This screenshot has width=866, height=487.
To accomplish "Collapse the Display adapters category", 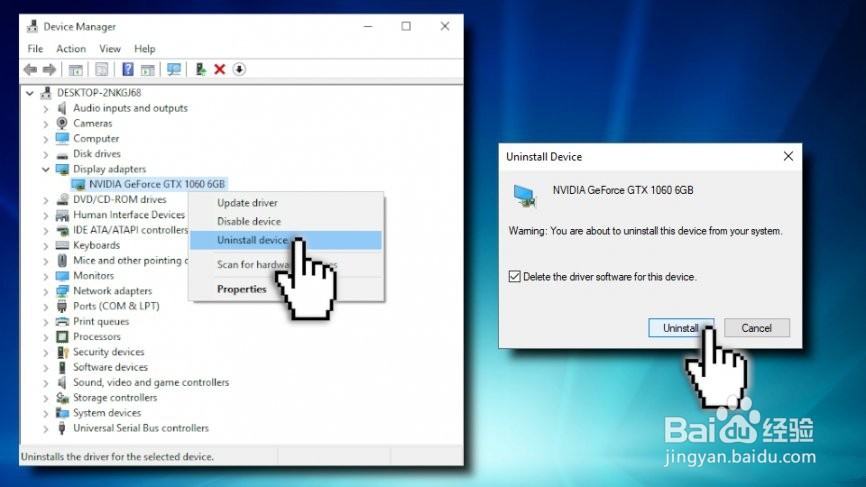I will tap(46, 170).
